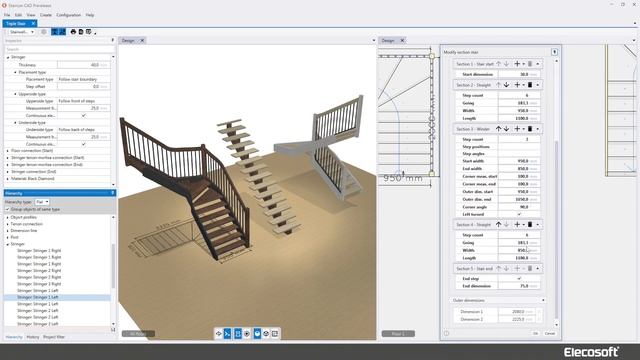Close the left Design view tab
Screen dimensions: 640x360
tap(142, 40)
